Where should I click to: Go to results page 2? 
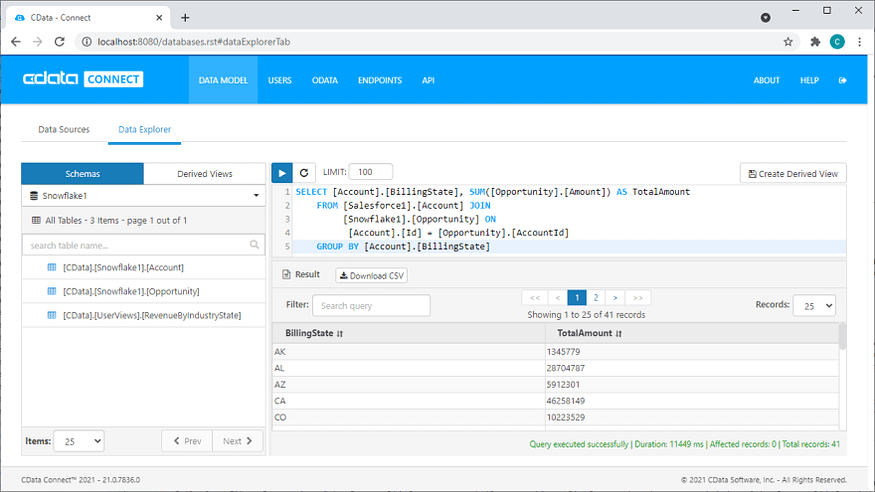[x=596, y=298]
